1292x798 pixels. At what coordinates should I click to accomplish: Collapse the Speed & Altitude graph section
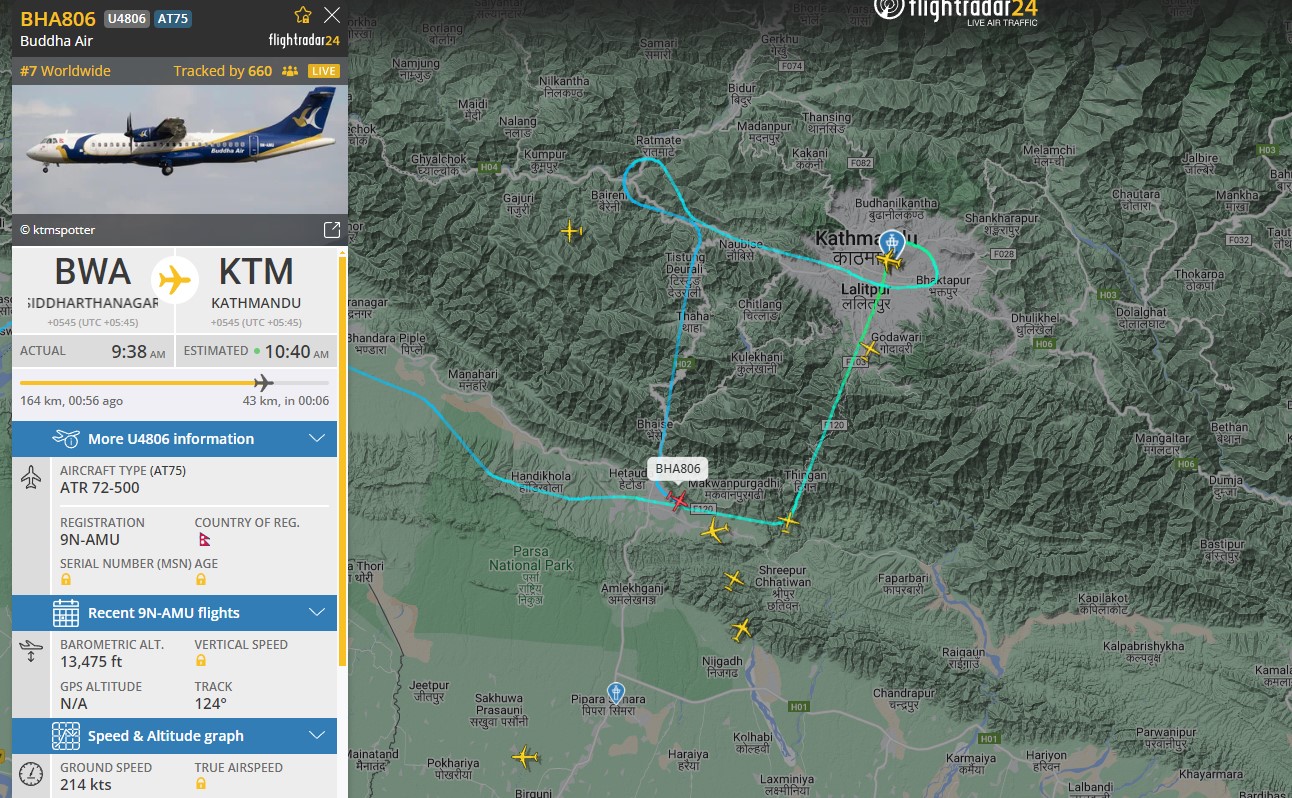[x=175, y=736]
